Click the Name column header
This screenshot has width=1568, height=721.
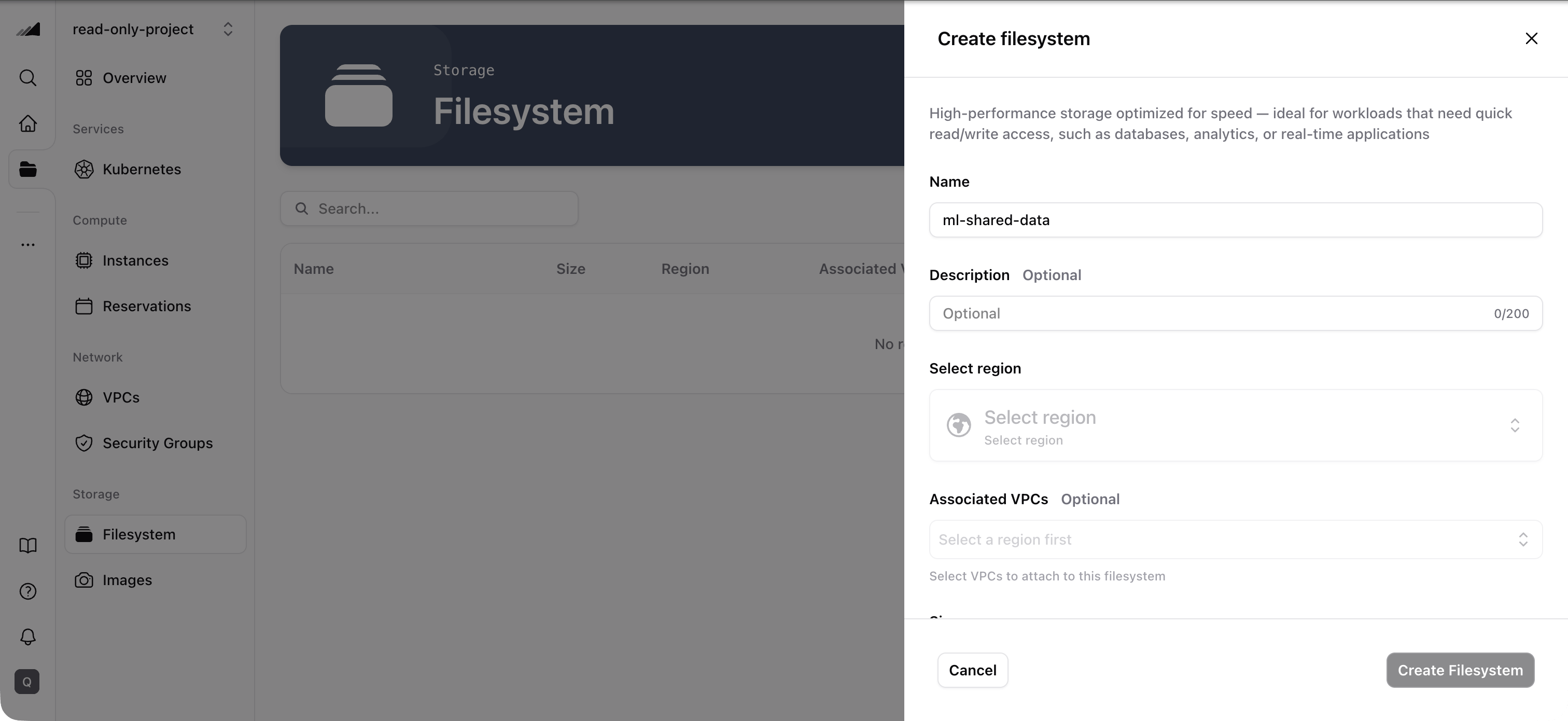[314, 269]
